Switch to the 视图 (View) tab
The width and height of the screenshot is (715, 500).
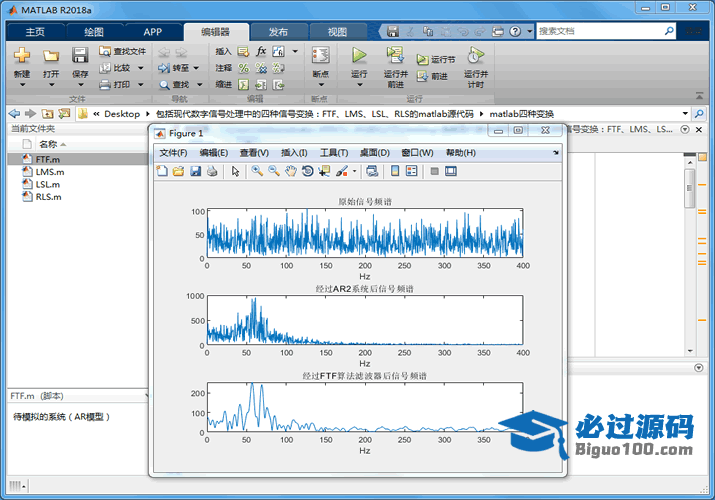(x=337, y=32)
